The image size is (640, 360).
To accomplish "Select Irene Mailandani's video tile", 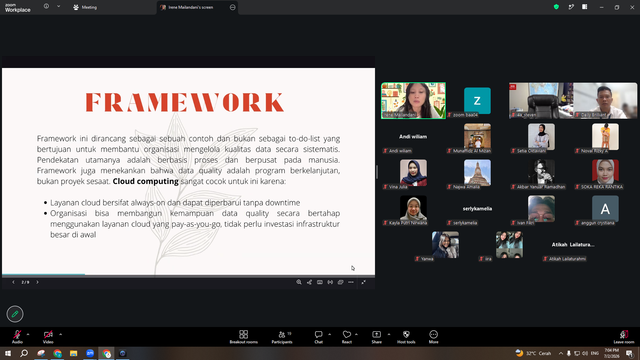I will point(413,101).
